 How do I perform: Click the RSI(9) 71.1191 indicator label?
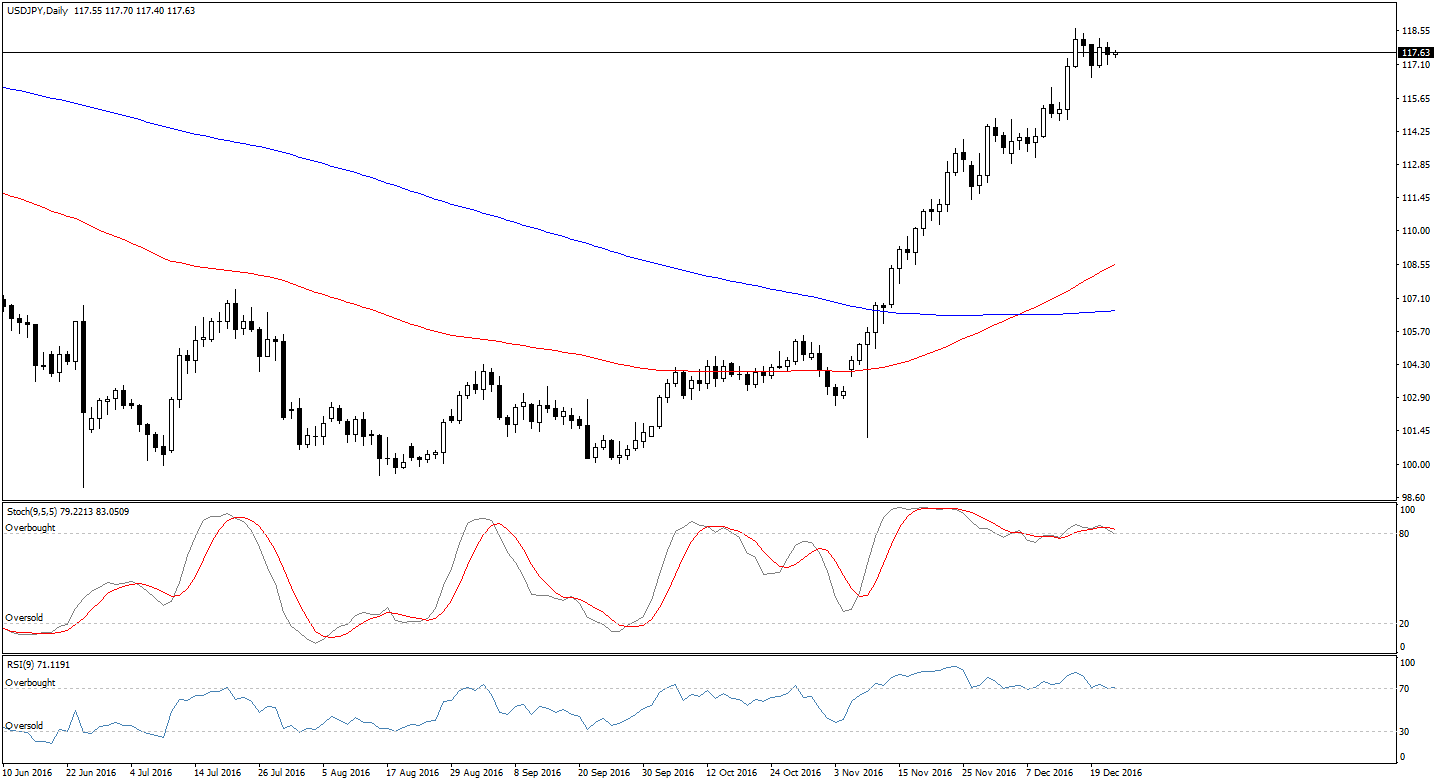(38, 664)
